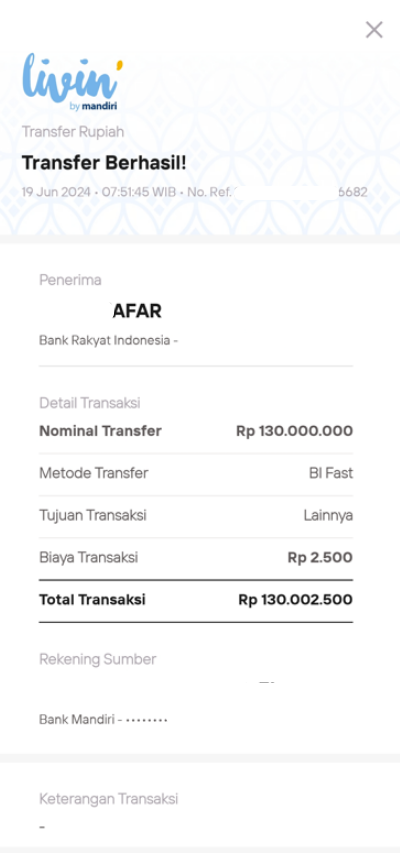Image resolution: width=400 pixels, height=853 pixels.
Task: Select the Lainnya transaction purpose value
Action: coord(328,515)
